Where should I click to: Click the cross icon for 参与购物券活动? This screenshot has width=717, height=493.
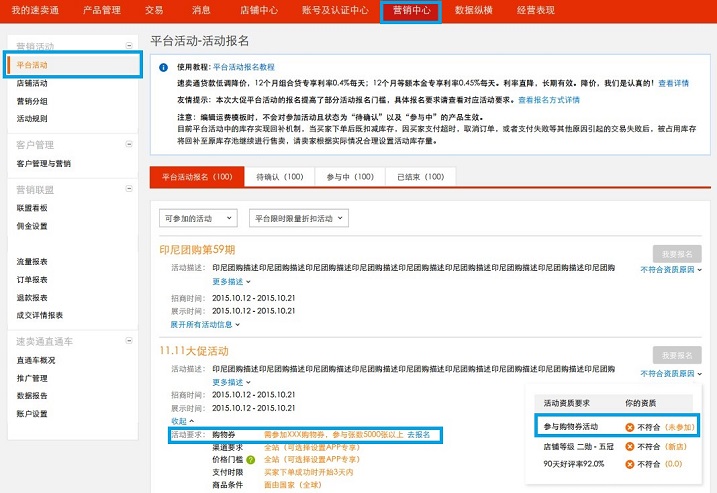tap(630, 427)
